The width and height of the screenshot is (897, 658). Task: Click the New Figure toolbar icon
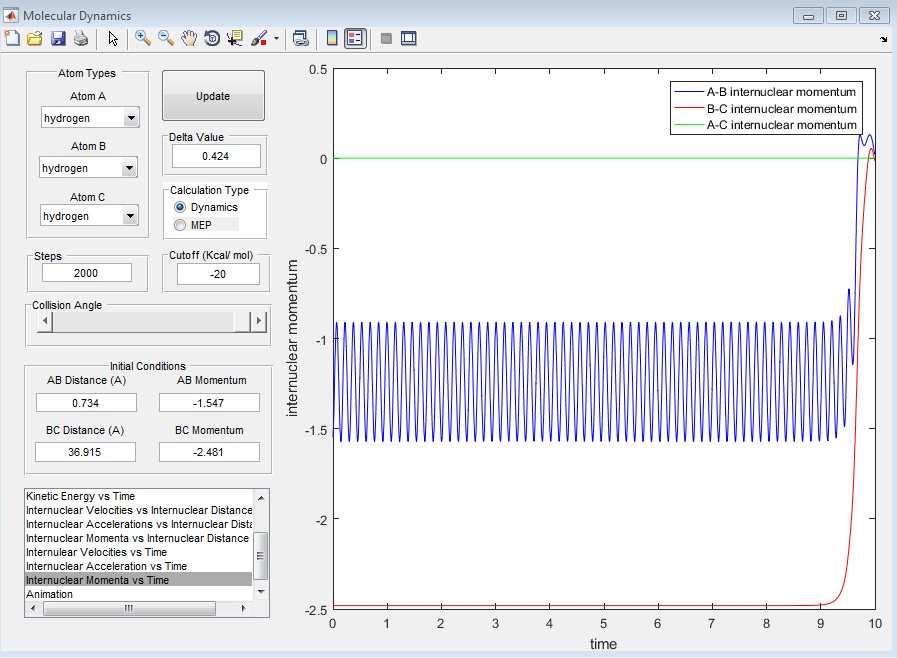pyautogui.click(x=12, y=38)
